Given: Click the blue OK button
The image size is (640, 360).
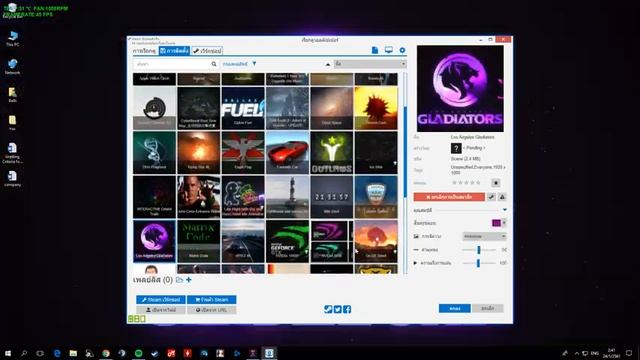Looking at the screenshot, I should 455,309.
